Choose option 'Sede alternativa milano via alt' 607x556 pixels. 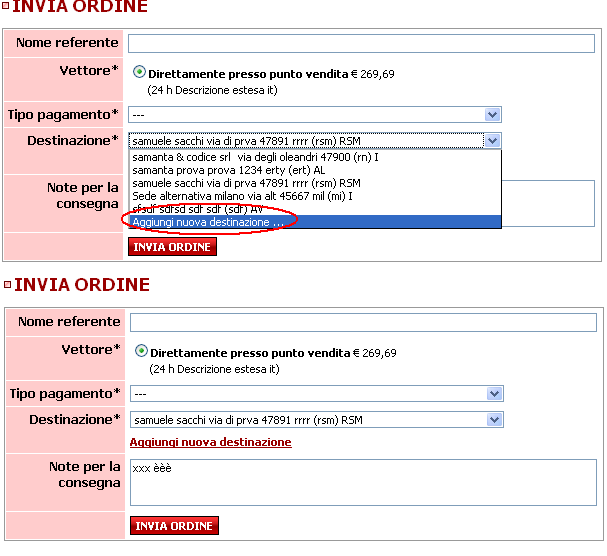point(315,196)
